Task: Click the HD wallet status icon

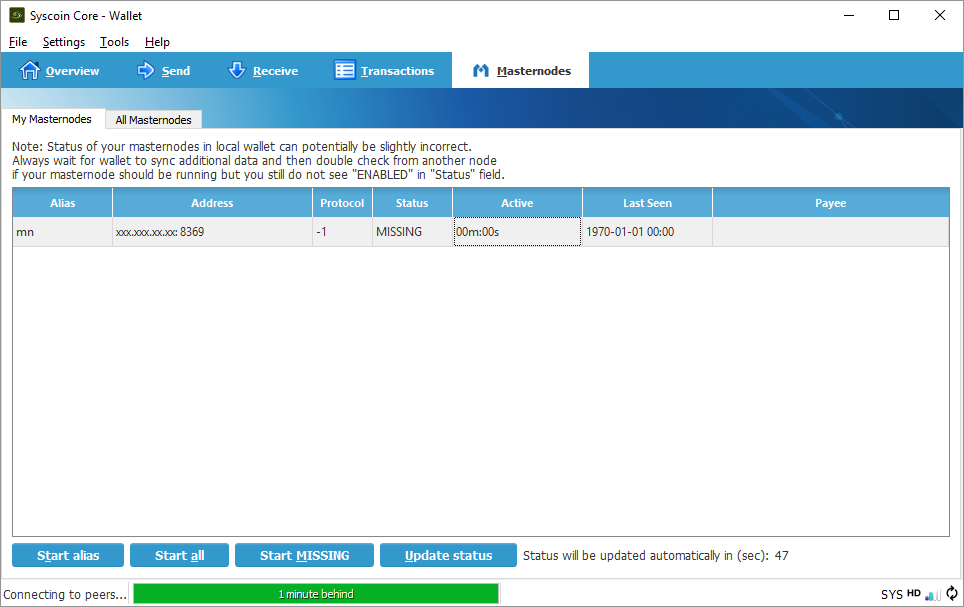Action: (x=914, y=593)
